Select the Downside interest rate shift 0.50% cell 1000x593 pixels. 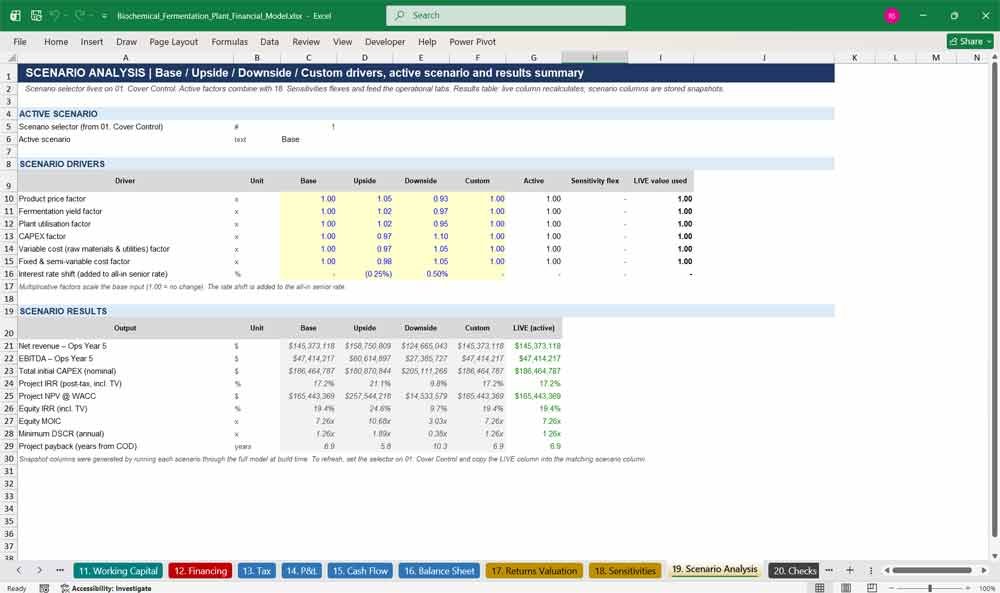tap(421, 274)
